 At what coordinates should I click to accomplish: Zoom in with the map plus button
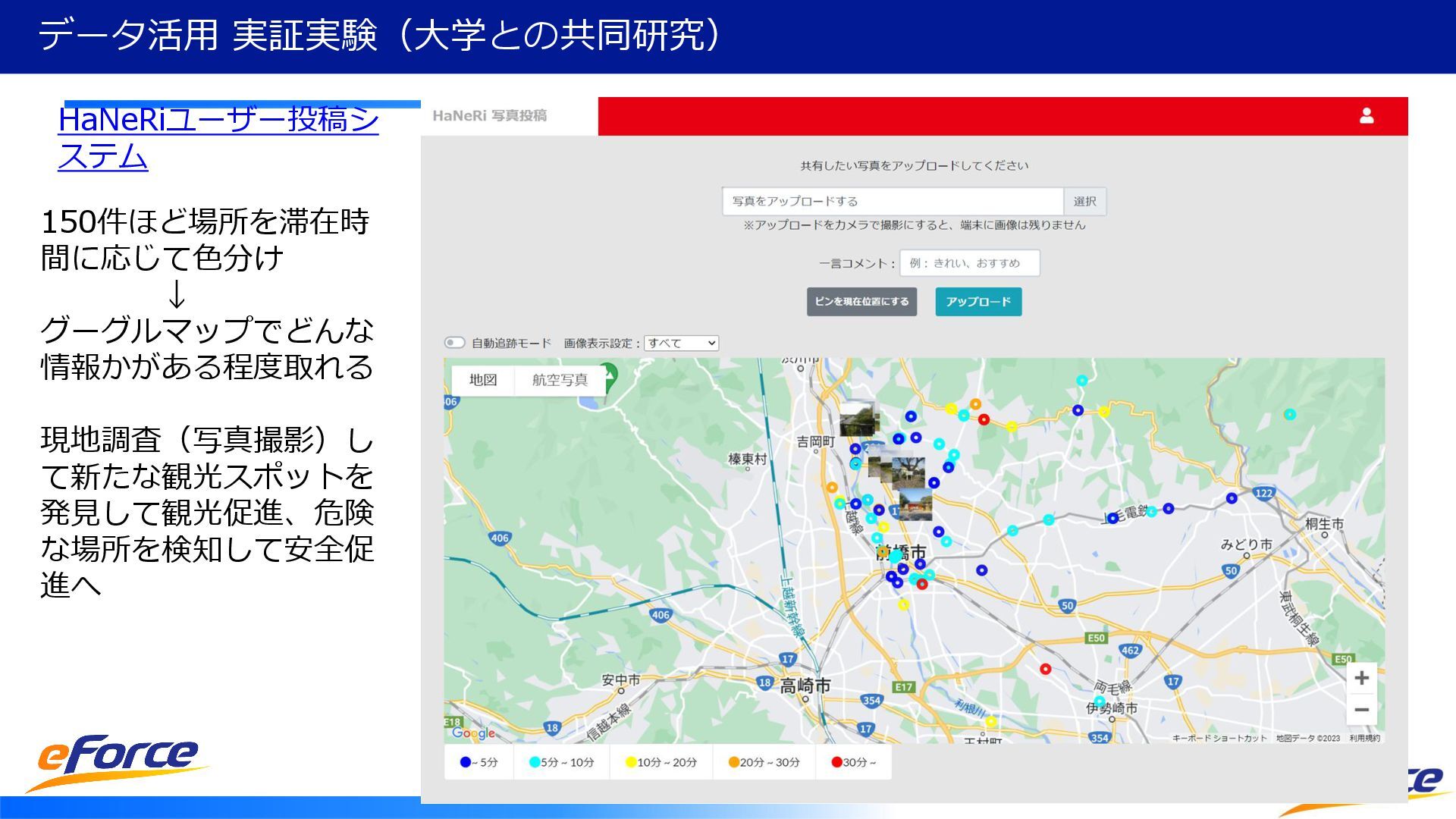click(1361, 677)
